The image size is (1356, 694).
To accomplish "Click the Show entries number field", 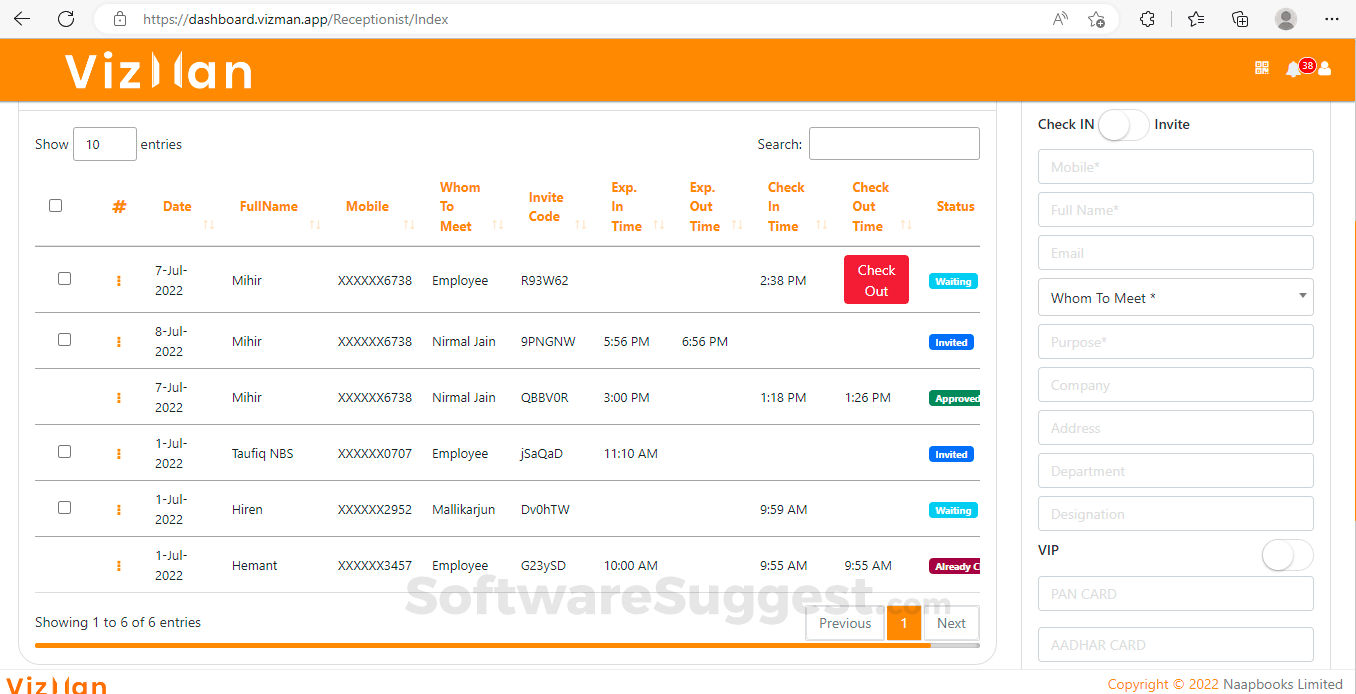I will 105,144.
